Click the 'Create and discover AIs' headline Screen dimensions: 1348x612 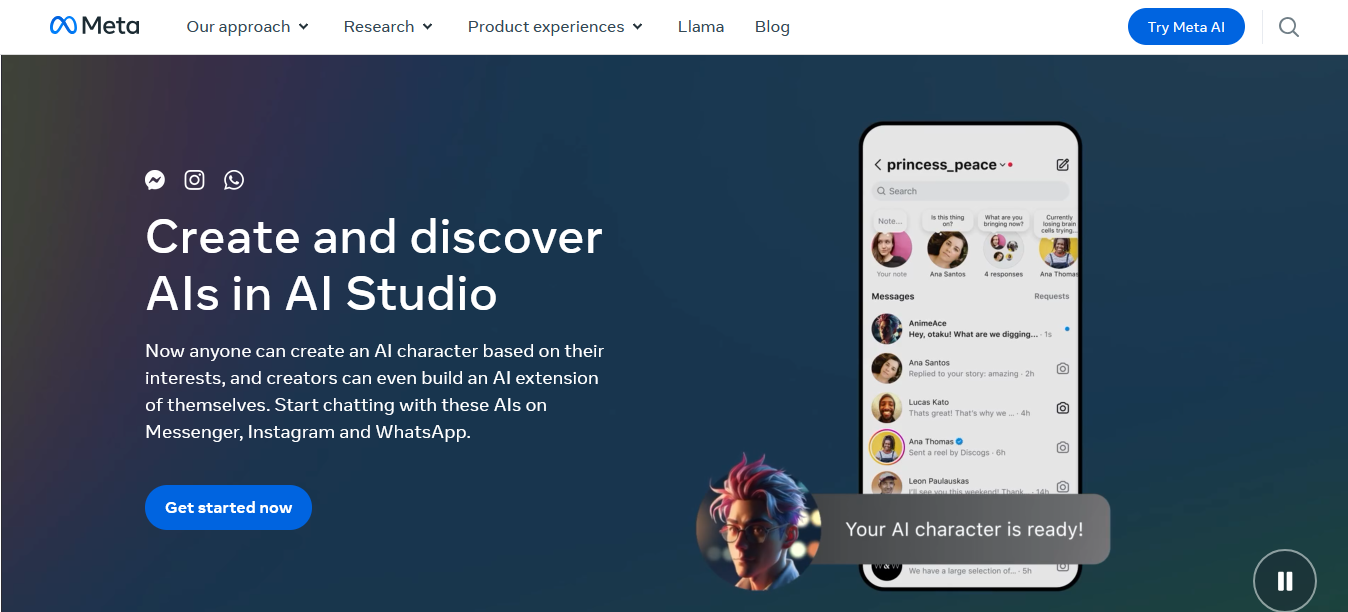[x=374, y=265]
